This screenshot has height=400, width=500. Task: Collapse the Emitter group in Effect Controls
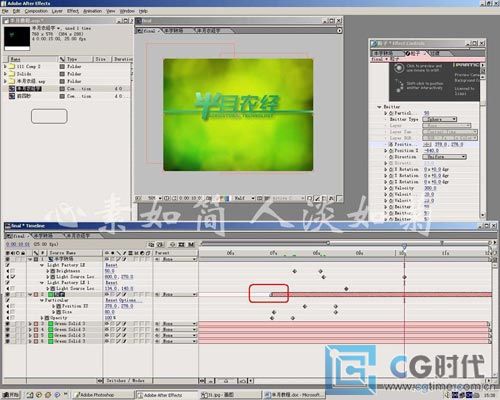(x=379, y=107)
